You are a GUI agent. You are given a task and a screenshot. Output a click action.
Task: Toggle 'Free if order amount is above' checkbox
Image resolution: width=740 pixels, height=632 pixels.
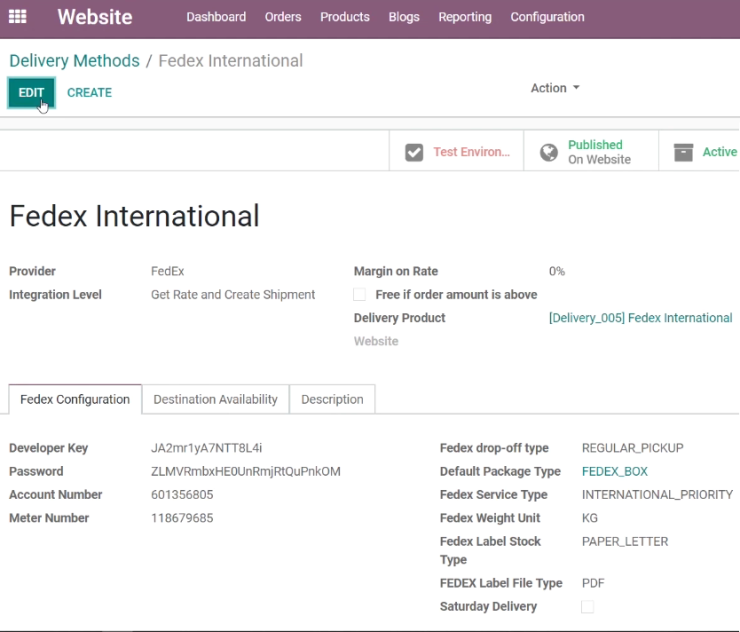click(360, 295)
